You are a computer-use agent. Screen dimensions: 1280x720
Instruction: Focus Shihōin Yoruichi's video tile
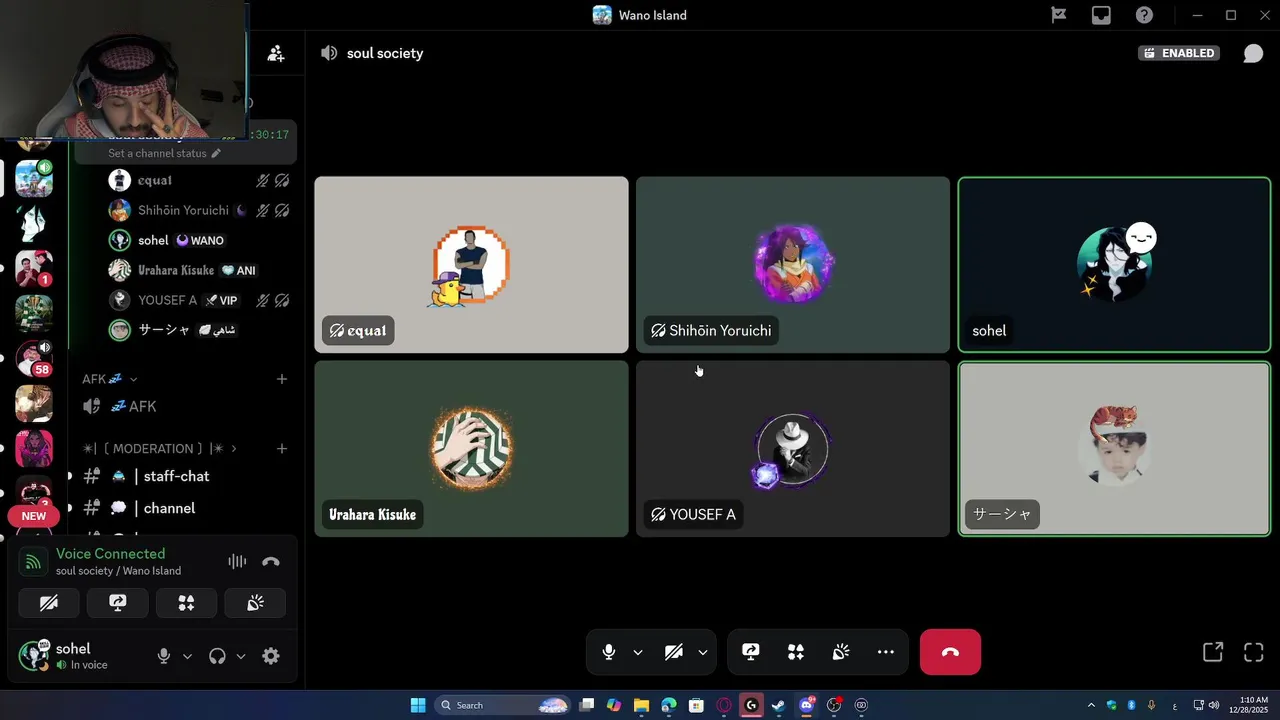(793, 265)
